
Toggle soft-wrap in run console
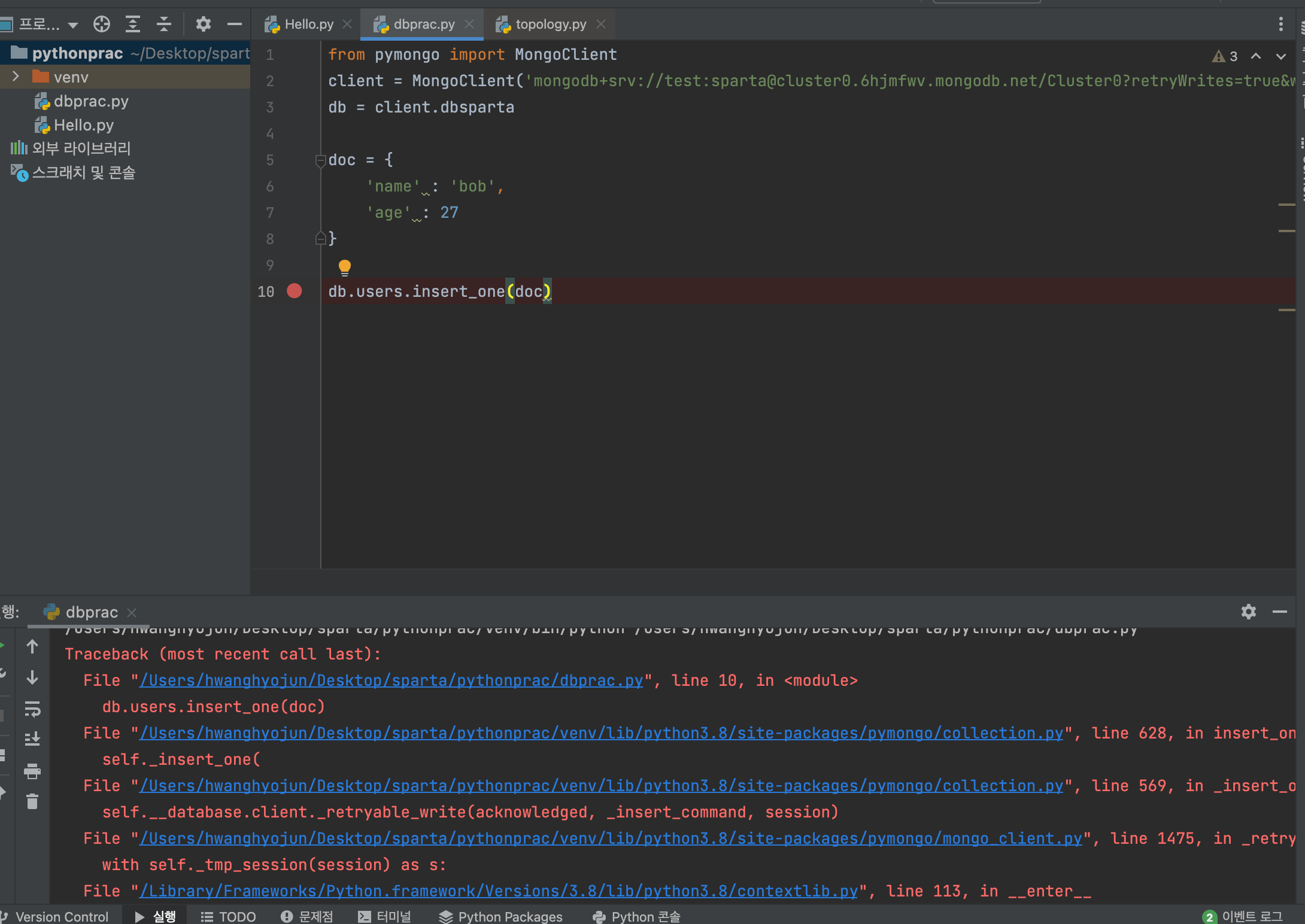[32, 709]
